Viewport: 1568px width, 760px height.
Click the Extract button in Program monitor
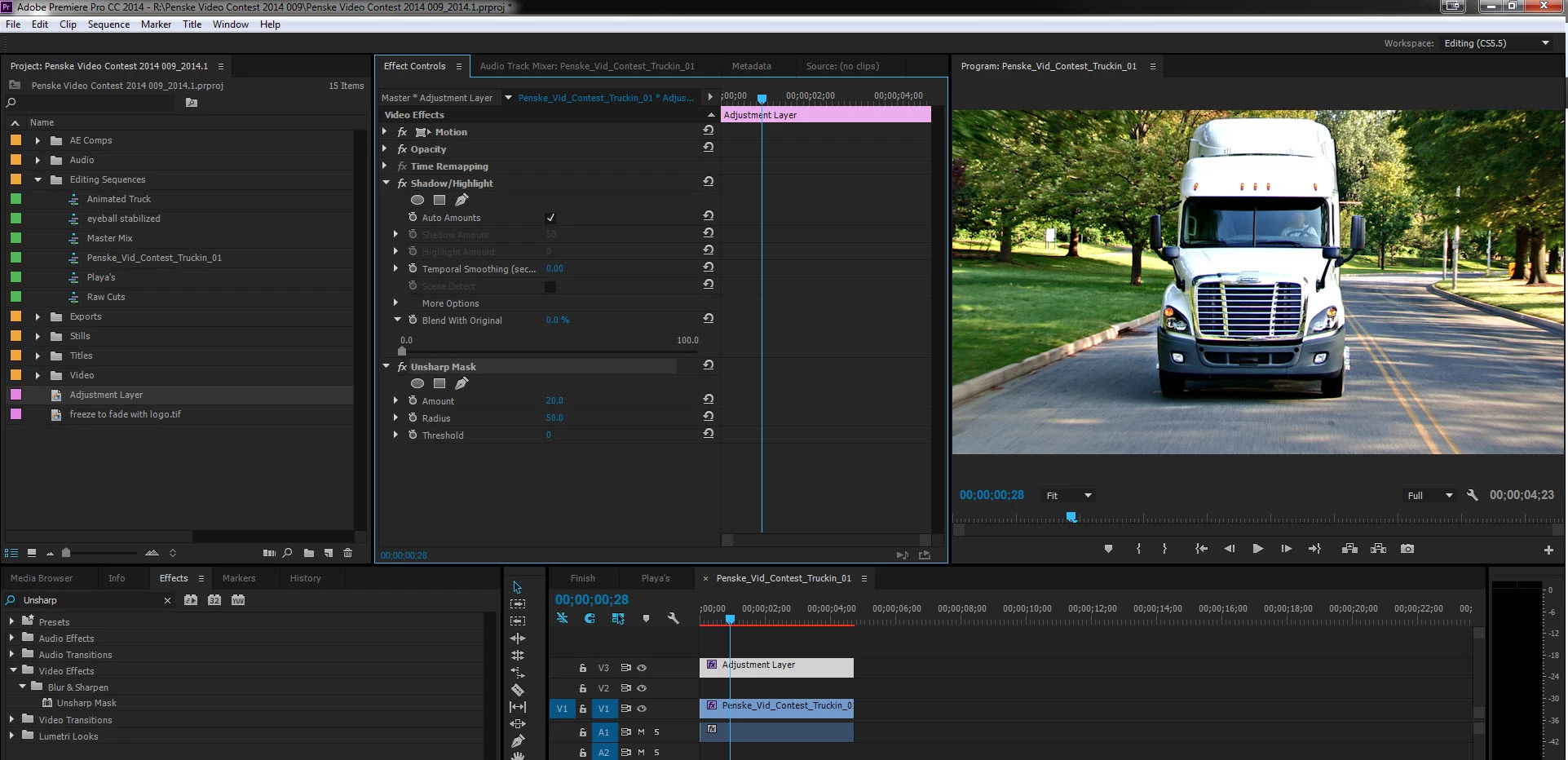1379,549
